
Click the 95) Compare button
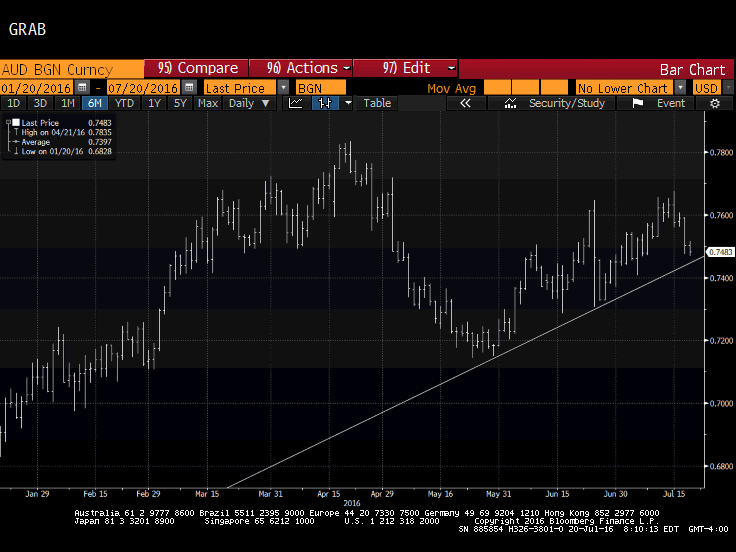pos(196,68)
